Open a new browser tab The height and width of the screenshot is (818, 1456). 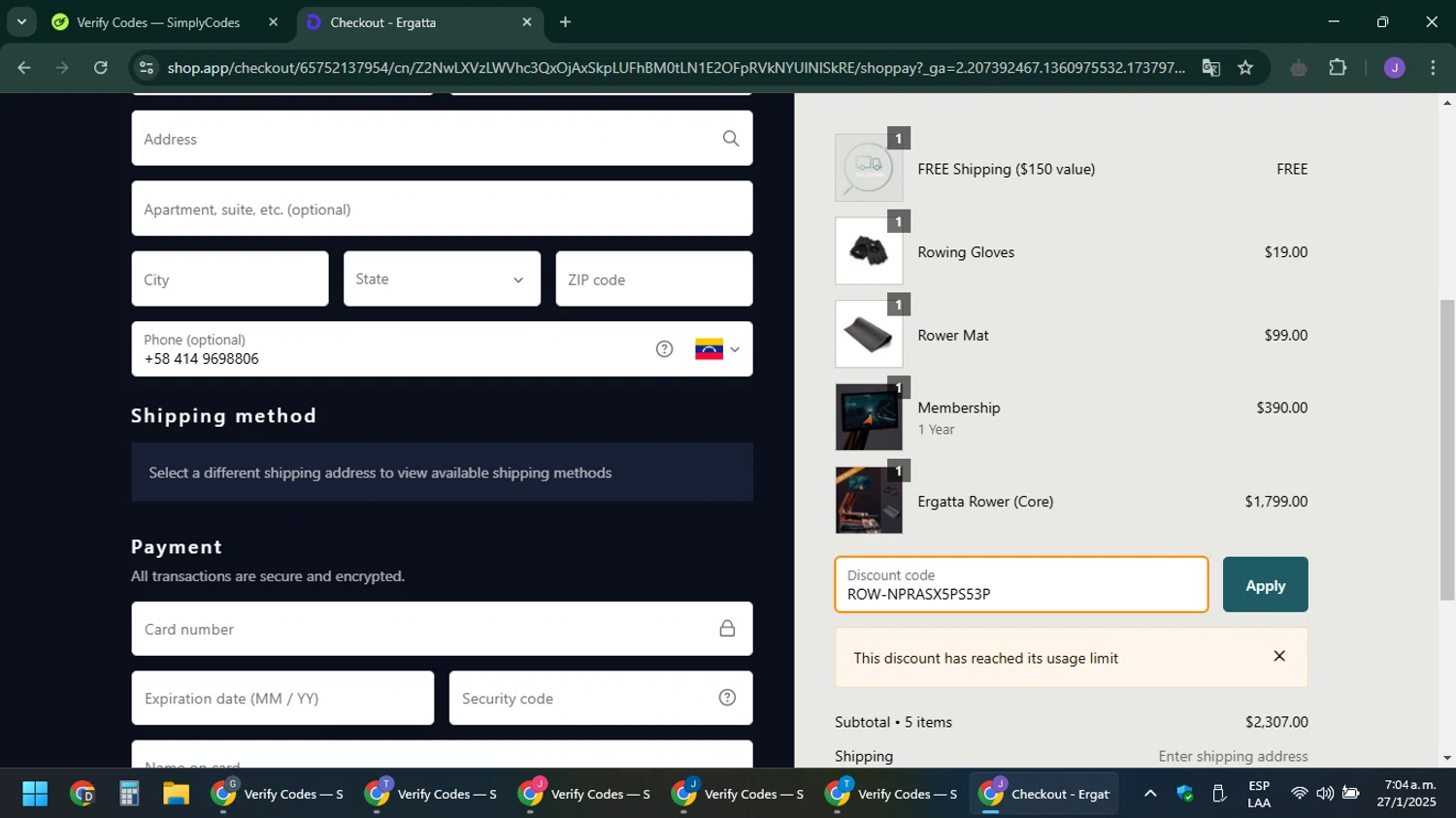click(x=565, y=22)
